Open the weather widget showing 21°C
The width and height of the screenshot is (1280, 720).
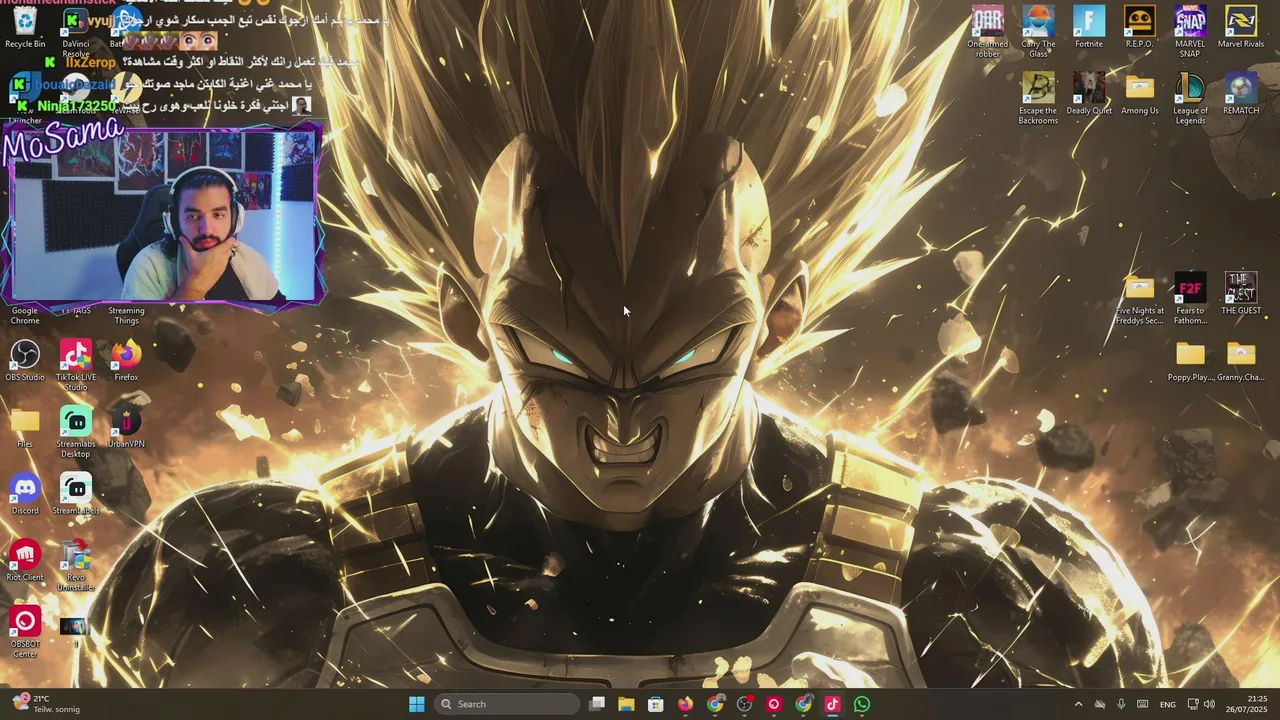[x=44, y=704]
